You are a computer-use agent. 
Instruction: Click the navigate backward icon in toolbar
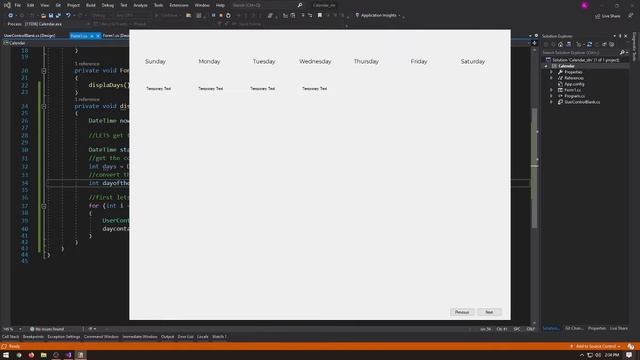coord(10,16)
